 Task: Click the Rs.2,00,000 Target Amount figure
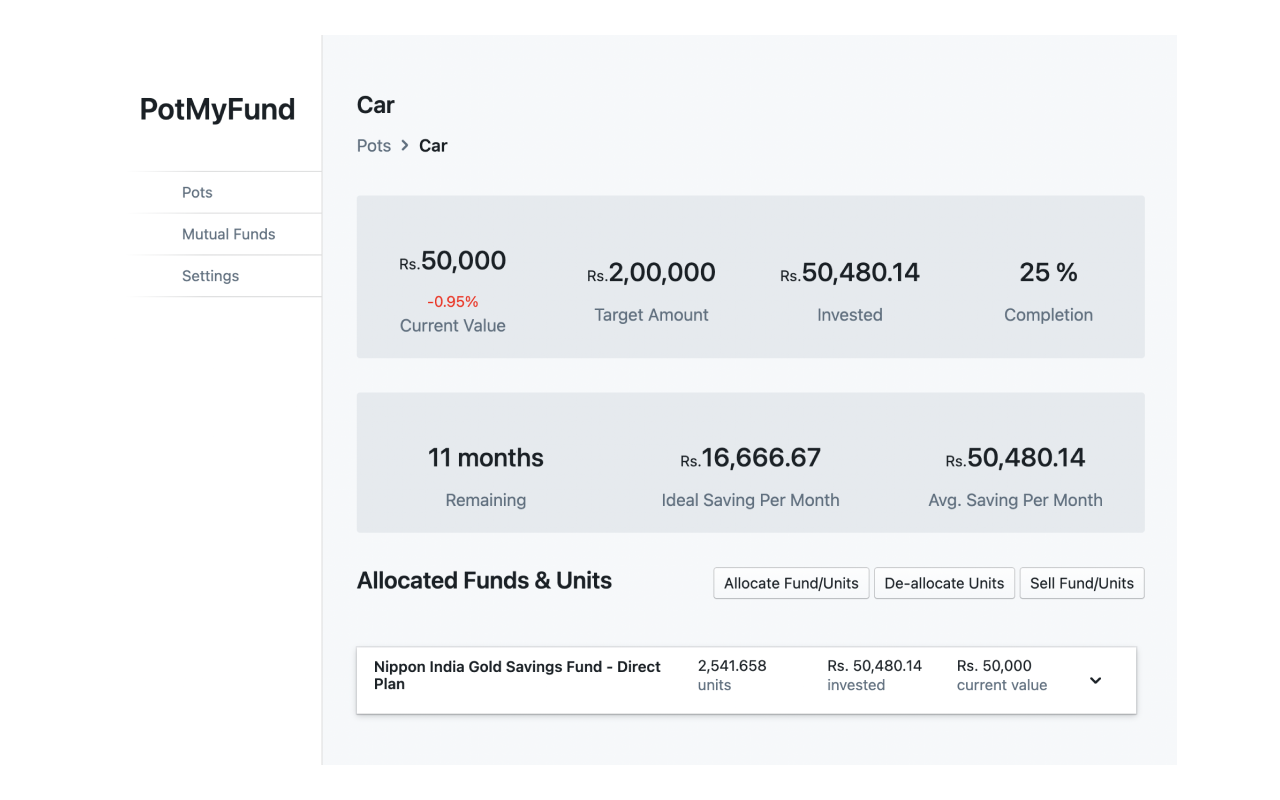point(651,272)
